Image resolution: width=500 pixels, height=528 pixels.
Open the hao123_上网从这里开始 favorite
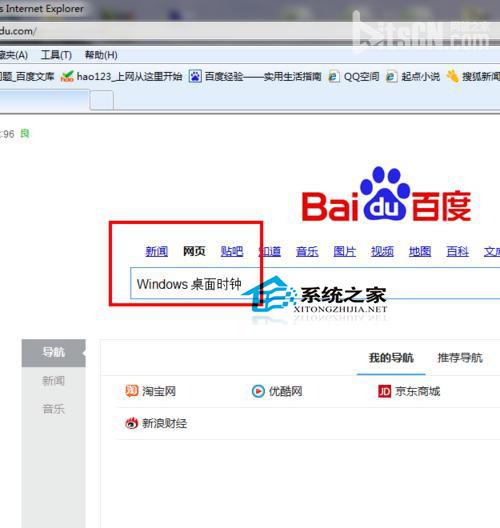130,77
